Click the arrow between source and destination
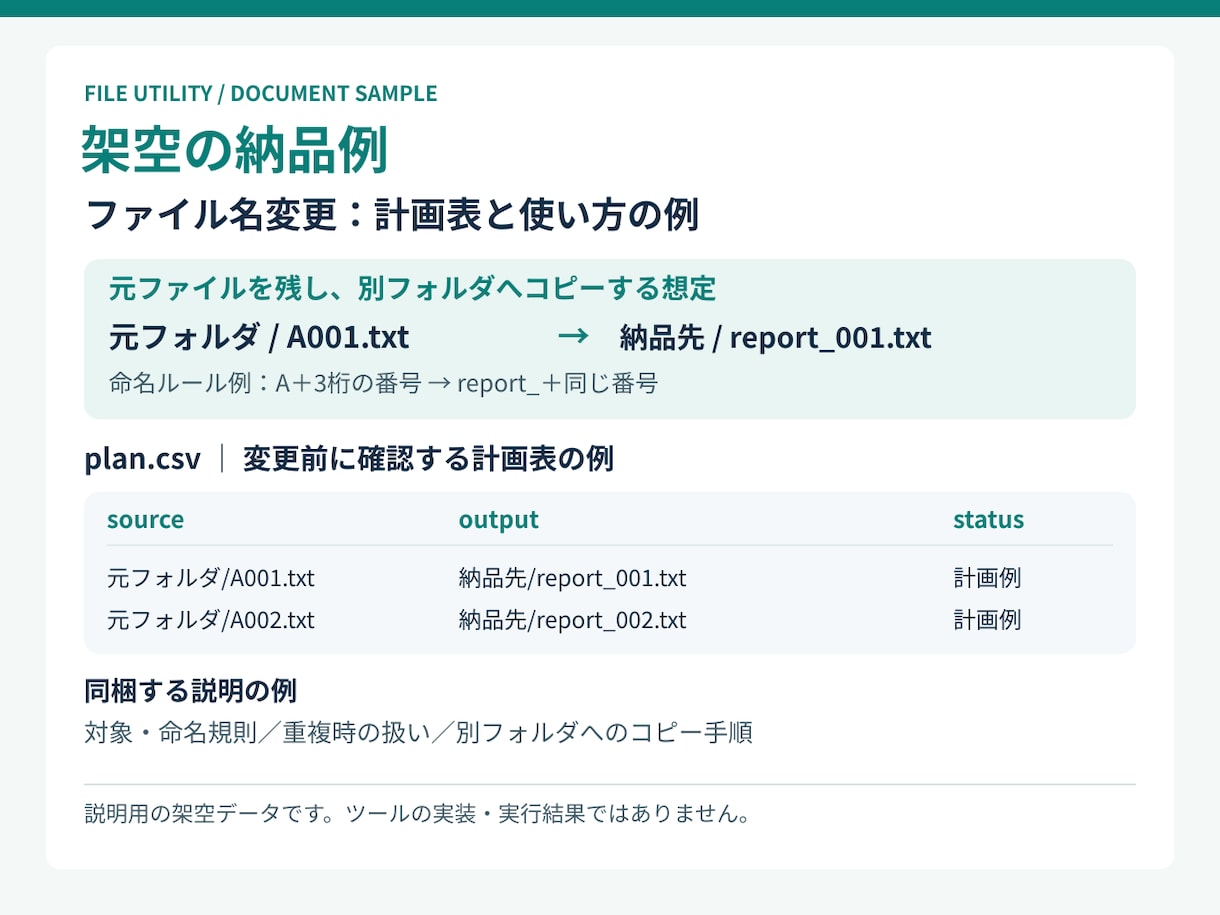This screenshot has height=915, width=1220. [573, 336]
